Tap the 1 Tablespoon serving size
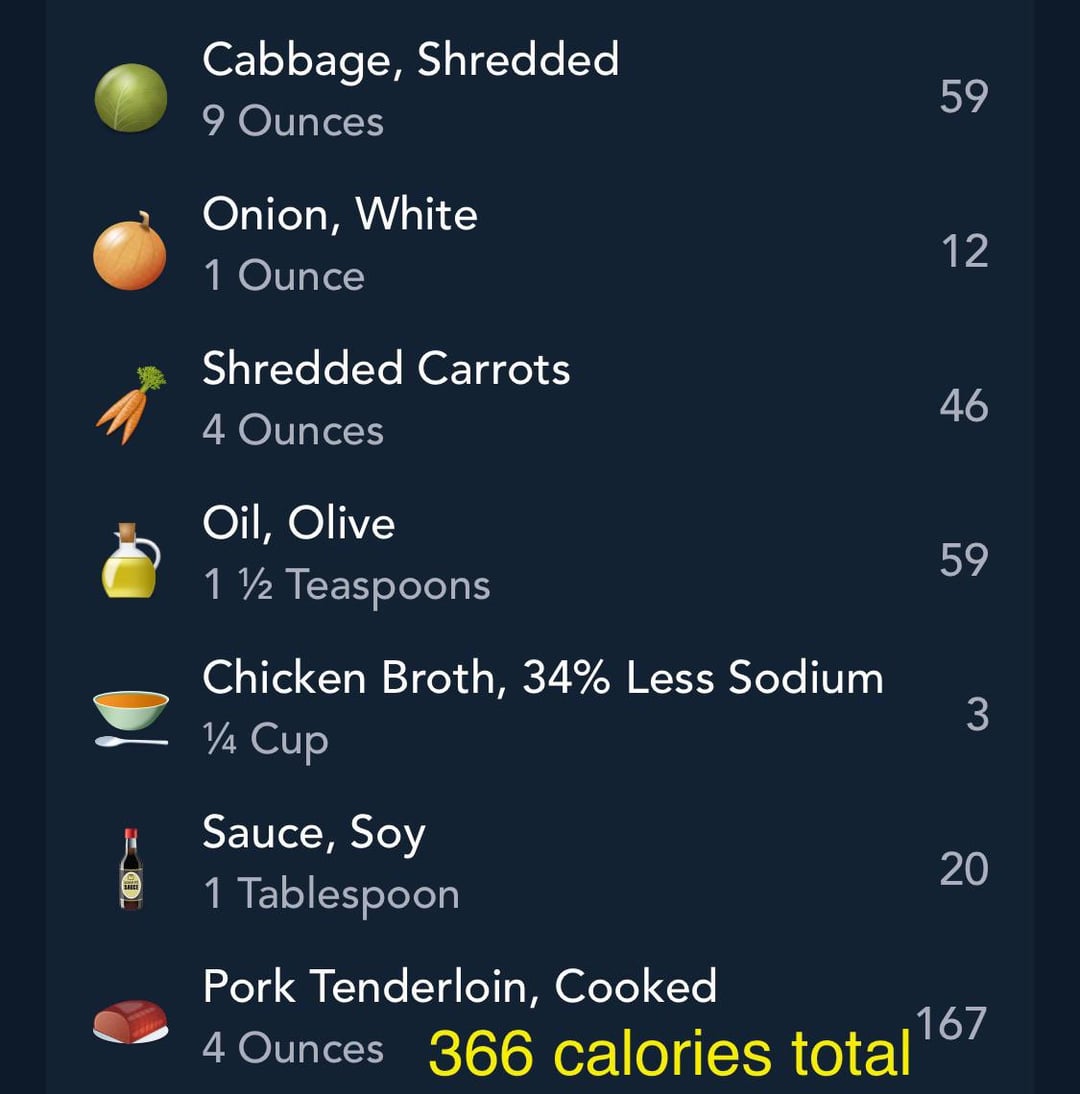This screenshot has height=1094, width=1080. (331, 894)
